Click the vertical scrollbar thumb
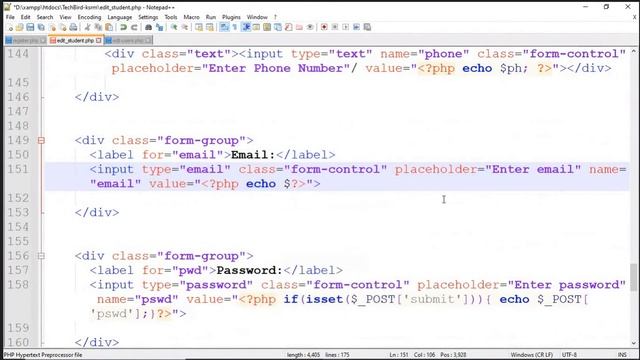This screenshot has height=360, width=640. click(634, 277)
